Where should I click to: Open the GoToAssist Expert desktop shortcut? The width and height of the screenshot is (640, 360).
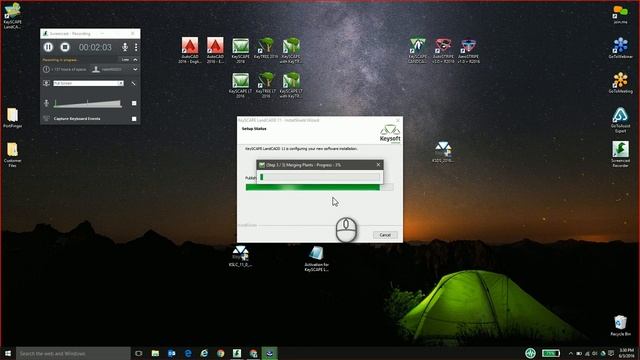point(620,120)
